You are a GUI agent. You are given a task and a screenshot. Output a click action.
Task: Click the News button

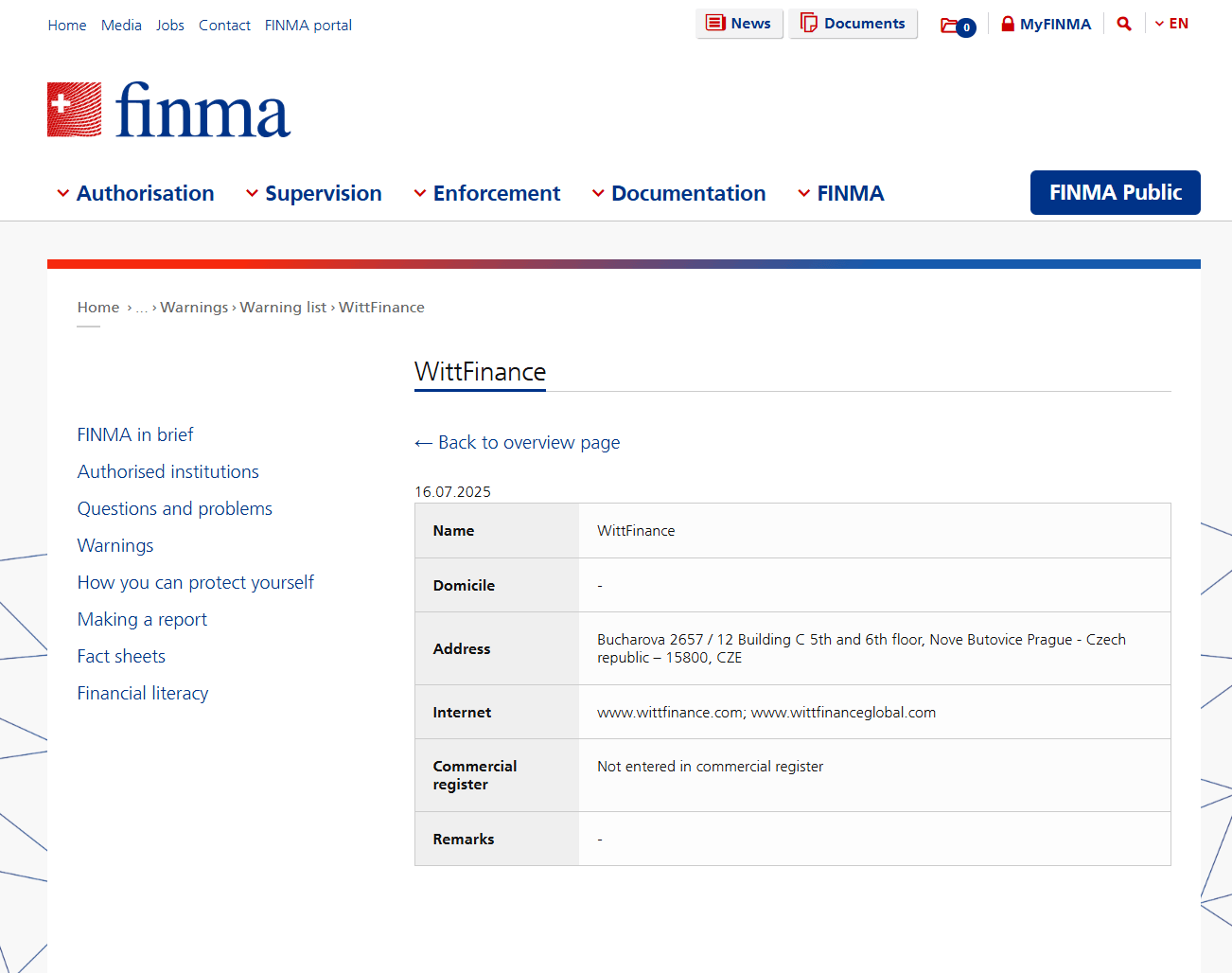point(739,24)
